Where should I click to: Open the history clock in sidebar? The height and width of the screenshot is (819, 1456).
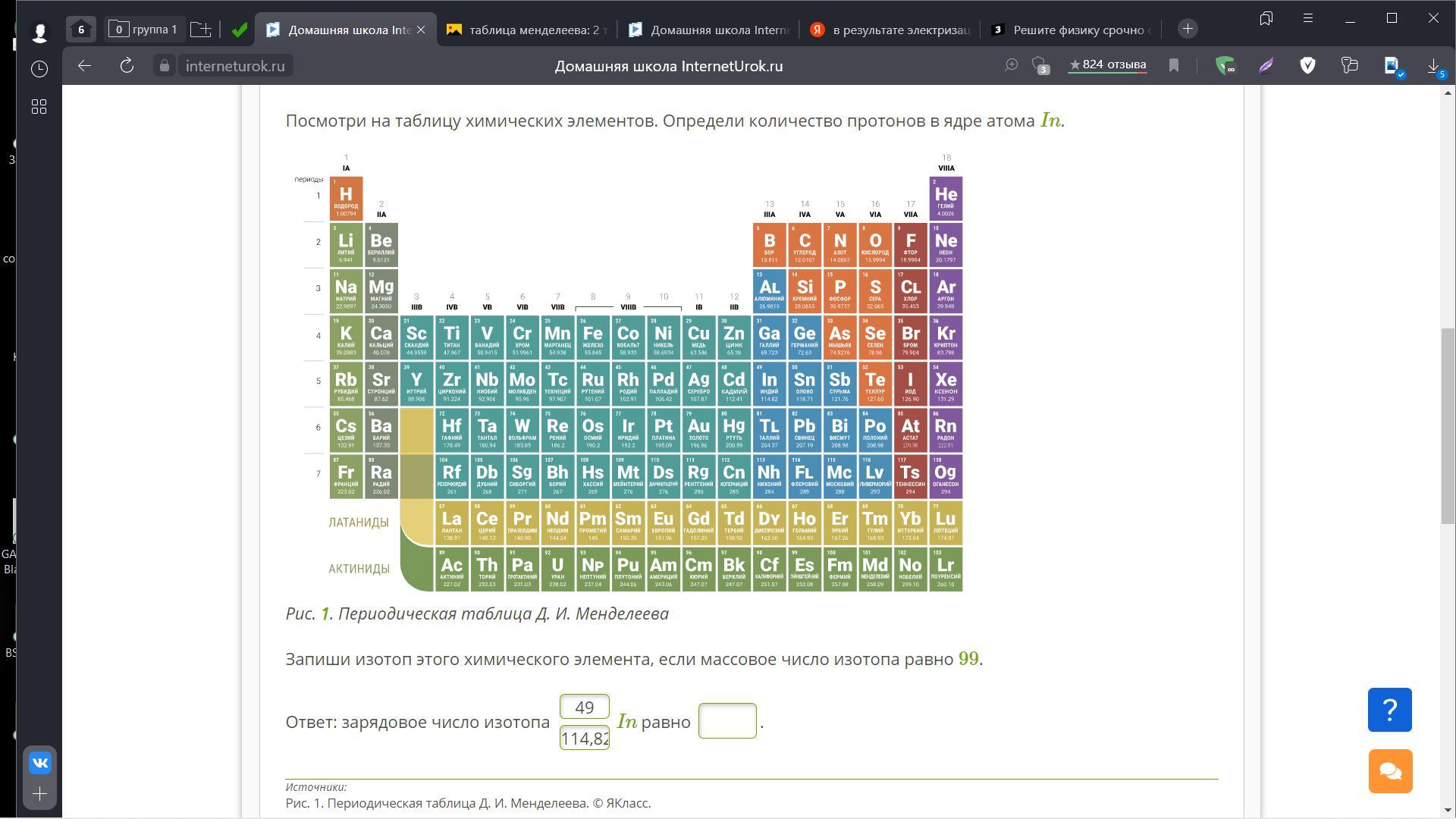click(x=39, y=69)
